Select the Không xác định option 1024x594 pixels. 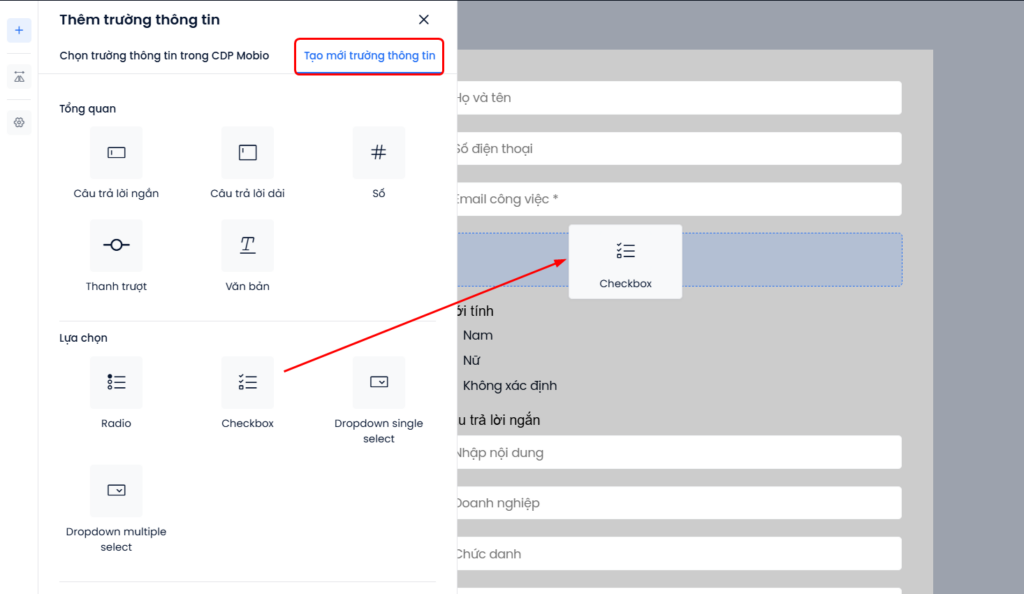(x=509, y=386)
